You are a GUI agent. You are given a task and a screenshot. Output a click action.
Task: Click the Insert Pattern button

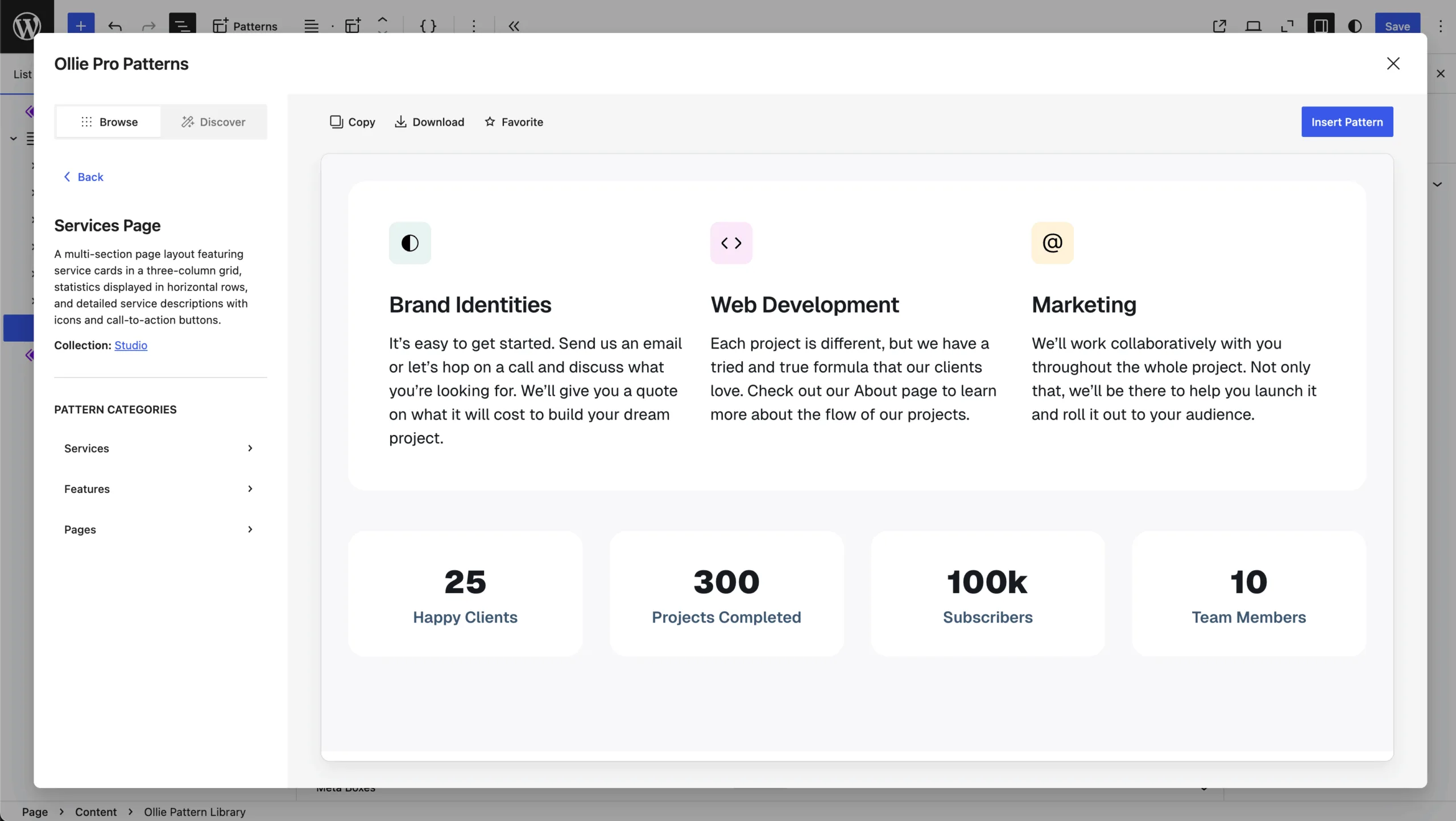1347,122
